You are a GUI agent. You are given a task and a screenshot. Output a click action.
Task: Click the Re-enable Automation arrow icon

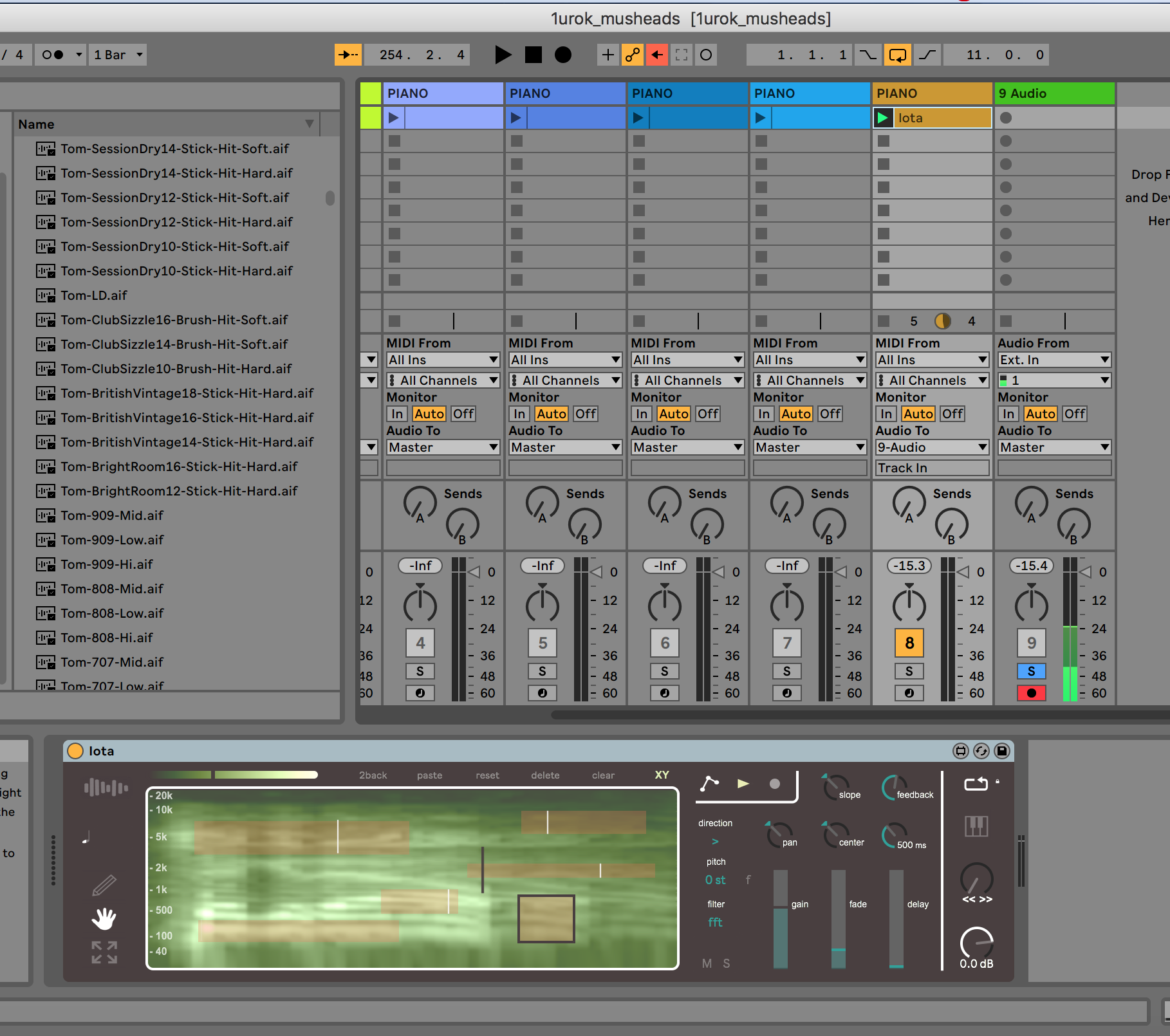pos(656,55)
